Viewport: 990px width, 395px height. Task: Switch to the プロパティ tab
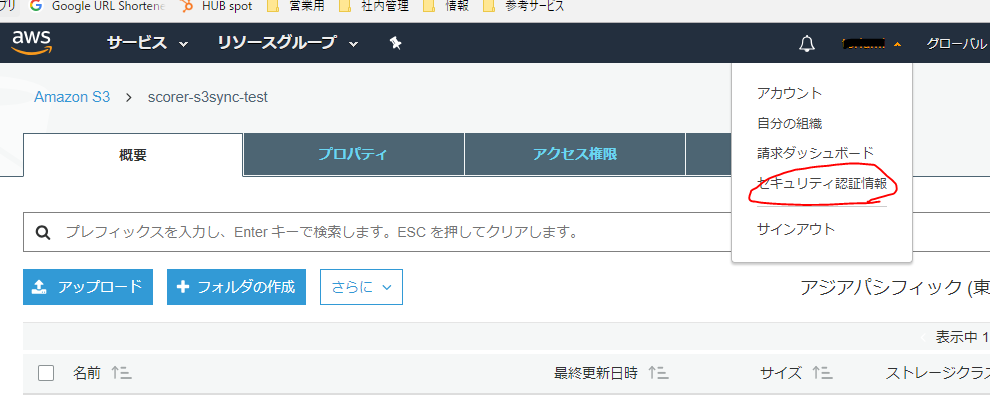pos(354,155)
